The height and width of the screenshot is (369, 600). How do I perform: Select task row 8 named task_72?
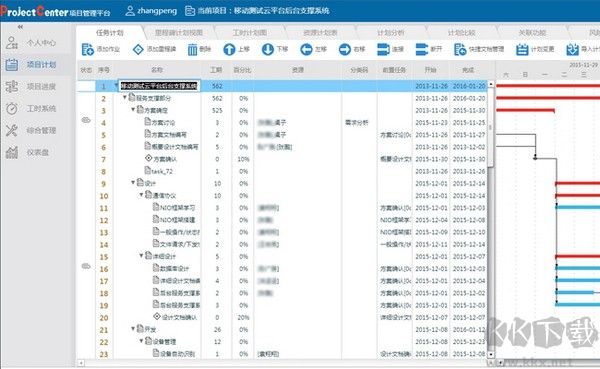[x=282, y=171]
